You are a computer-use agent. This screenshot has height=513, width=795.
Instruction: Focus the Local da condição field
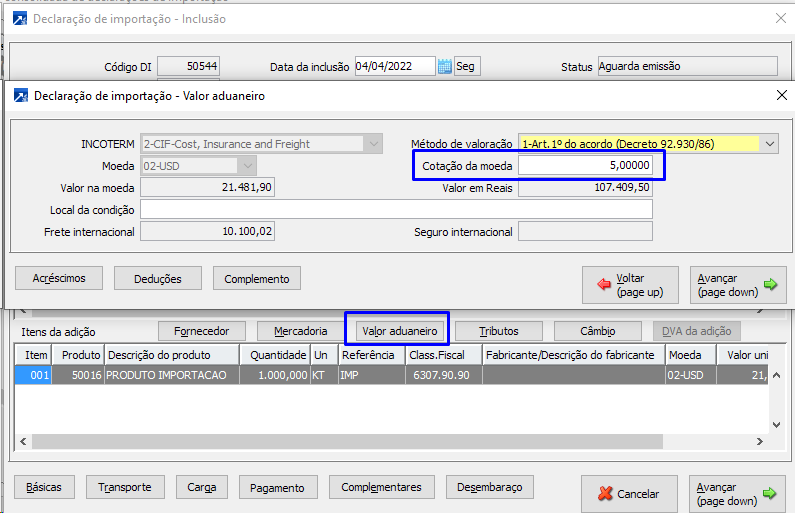(x=396, y=209)
